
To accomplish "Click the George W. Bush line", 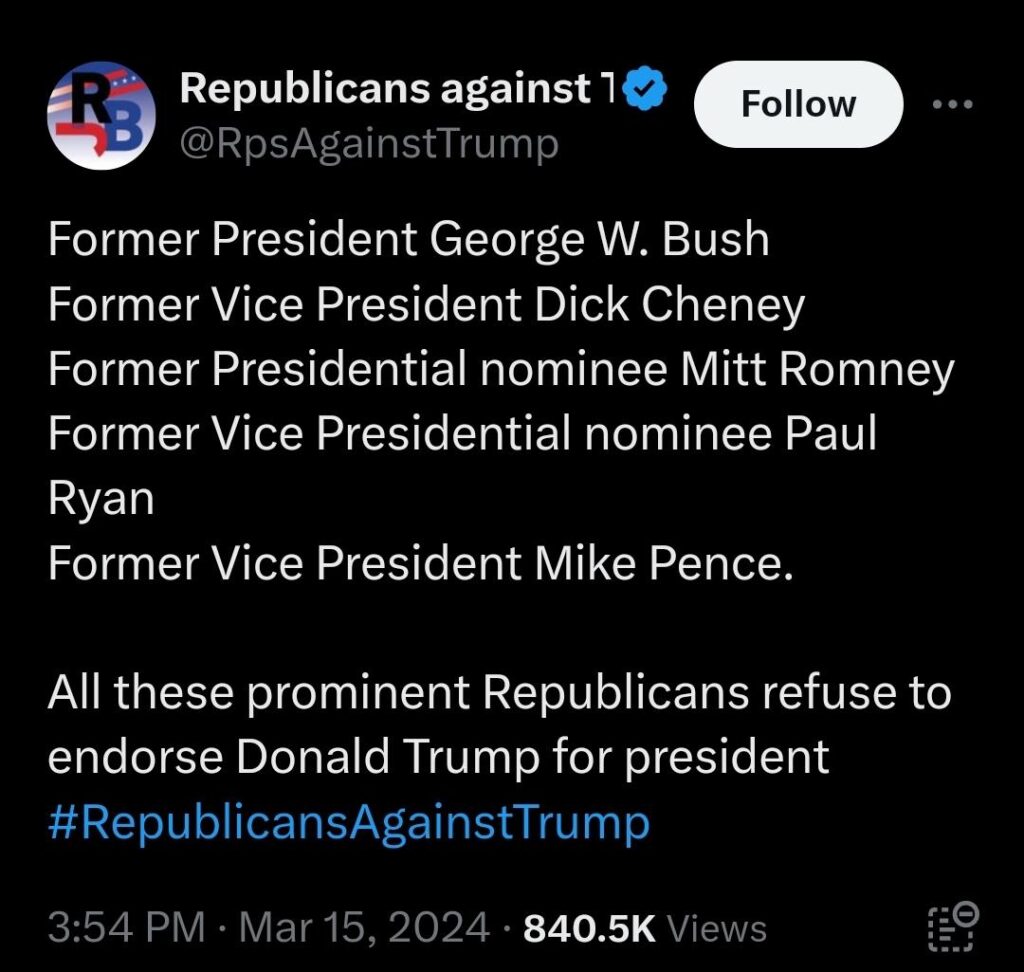I will point(409,239).
